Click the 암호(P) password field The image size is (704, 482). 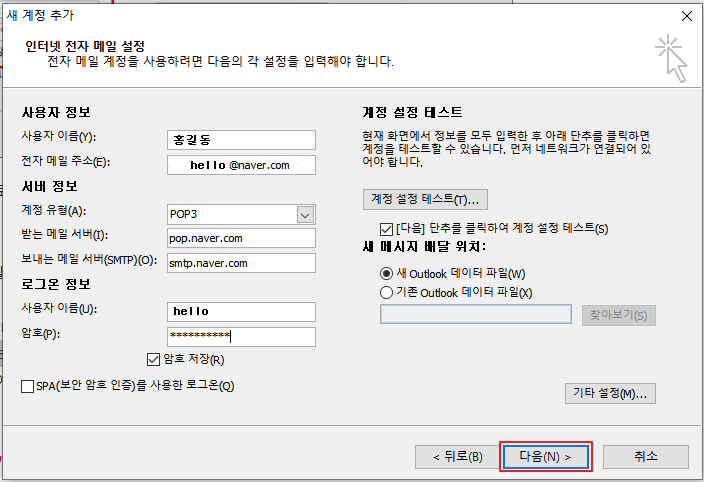[x=242, y=337]
